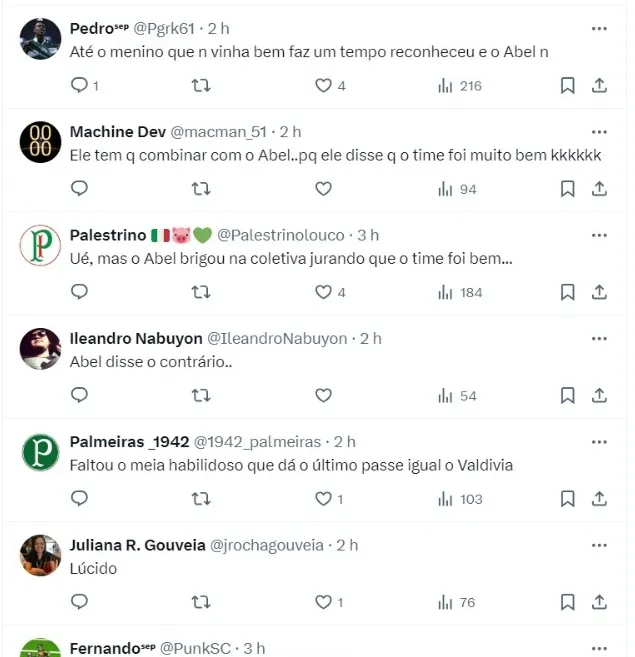This screenshot has width=635, height=657.
Task: Reply to Pedro's tweet with 1 reply
Action: point(80,86)
